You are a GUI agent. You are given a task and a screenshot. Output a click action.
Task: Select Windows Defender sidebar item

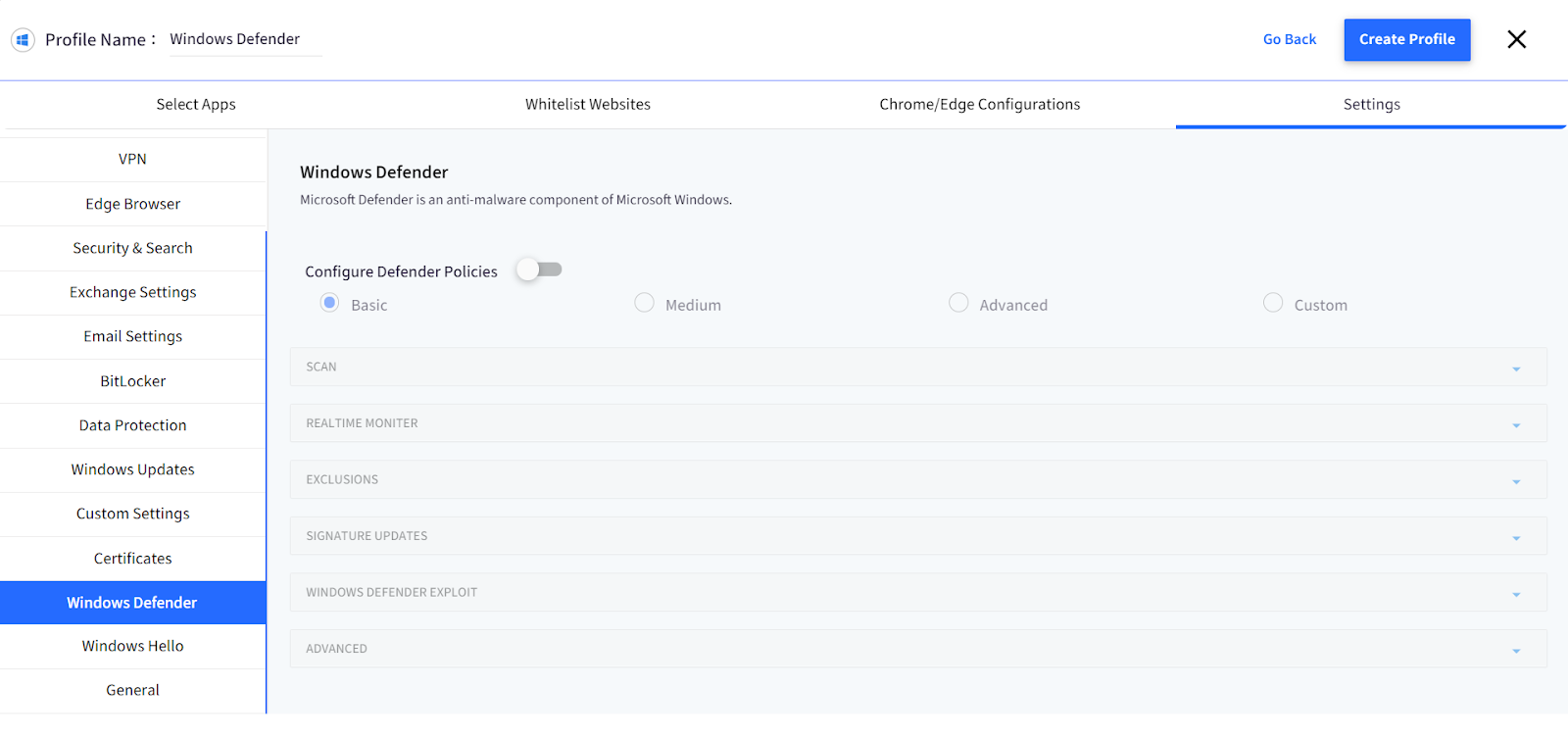133,603
